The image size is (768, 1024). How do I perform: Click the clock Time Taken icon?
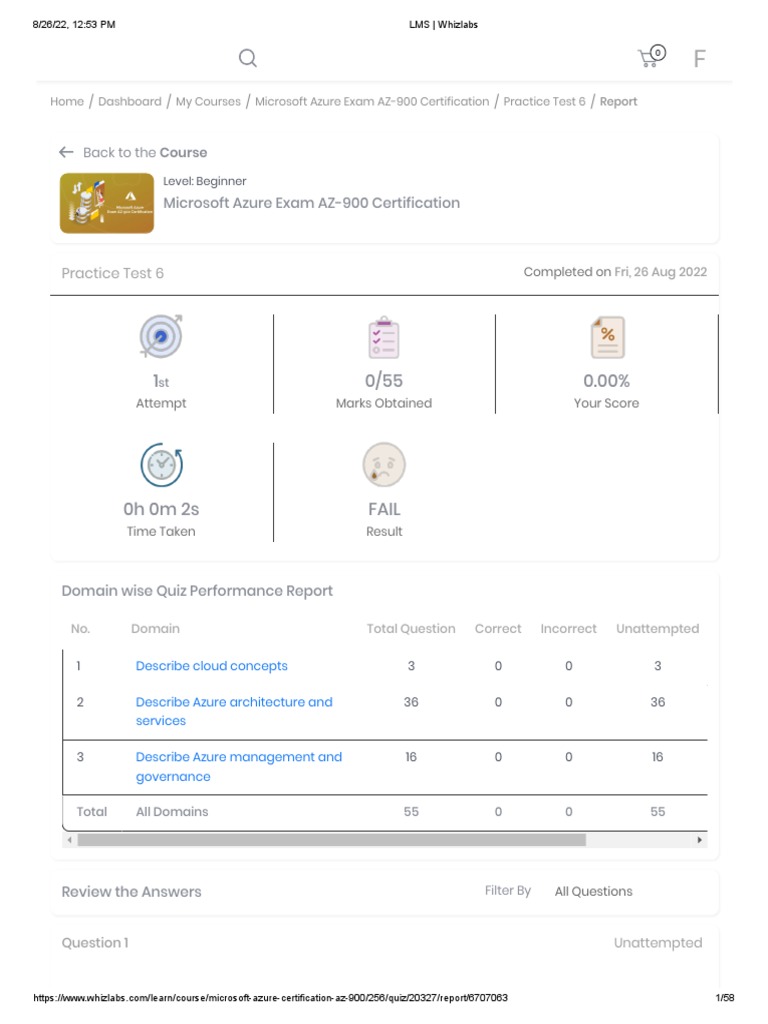pyautogui.click(x=162, y=465)
